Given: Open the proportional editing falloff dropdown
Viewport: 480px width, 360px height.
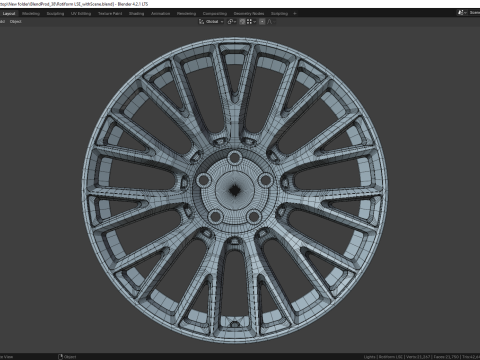Looking at the screenshot, I should [271, 22].
